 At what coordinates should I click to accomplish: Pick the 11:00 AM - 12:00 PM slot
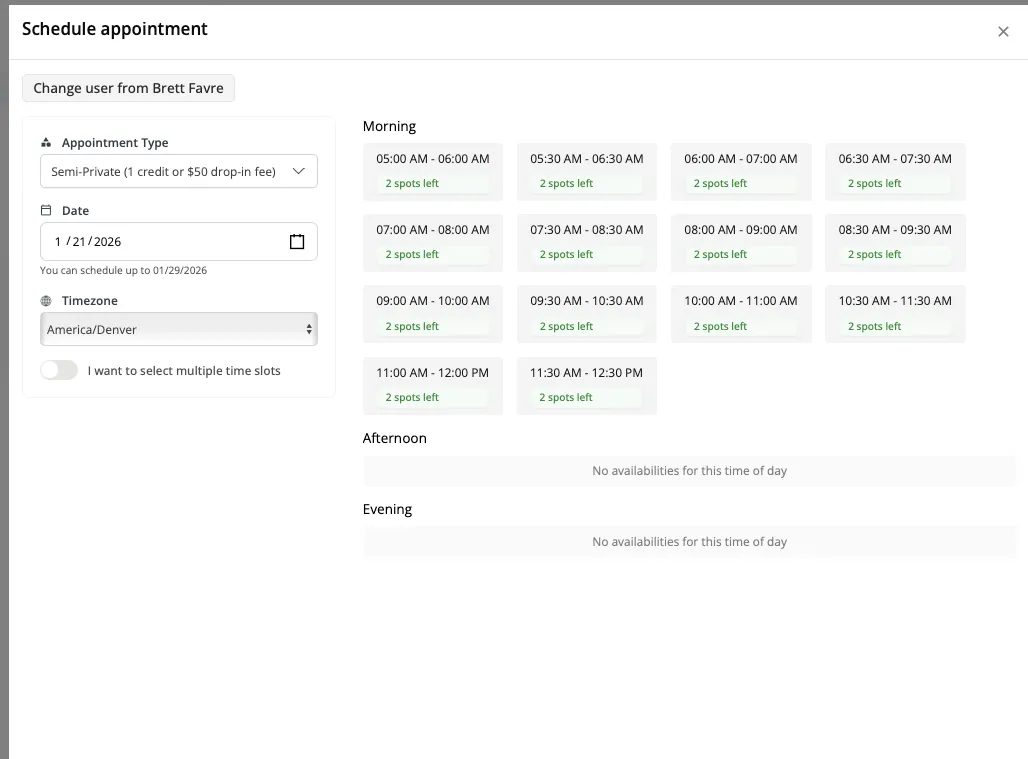[433, 385]
